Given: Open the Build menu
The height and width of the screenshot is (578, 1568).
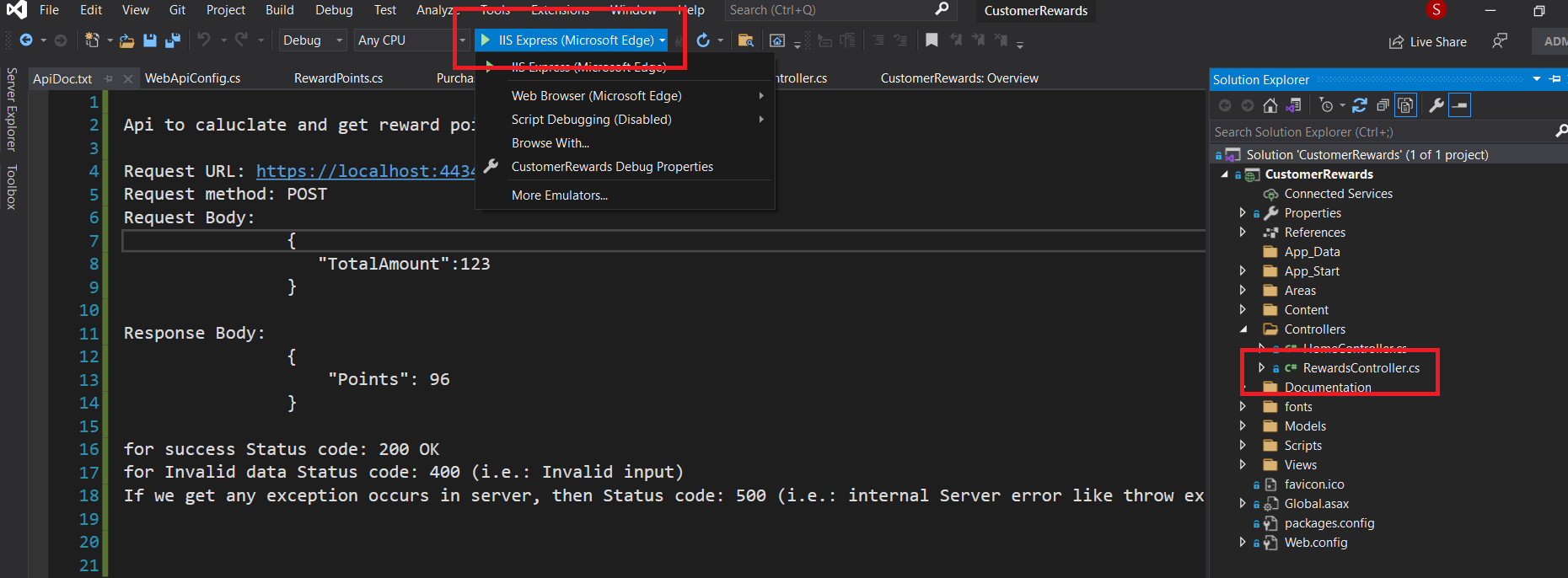Looking at the screenshot, I should (x=279, y=10).
